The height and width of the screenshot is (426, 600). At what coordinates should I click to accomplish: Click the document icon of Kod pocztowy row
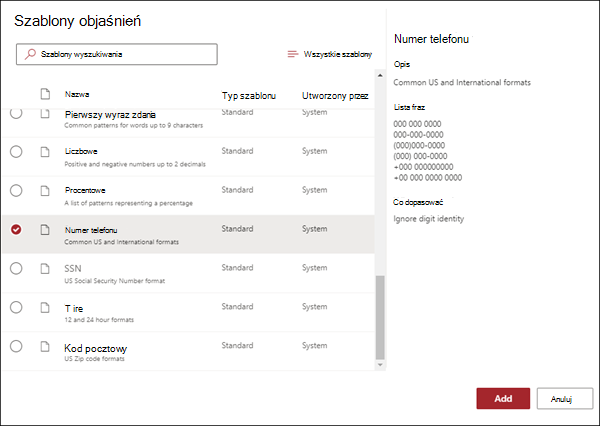(45, 346)
